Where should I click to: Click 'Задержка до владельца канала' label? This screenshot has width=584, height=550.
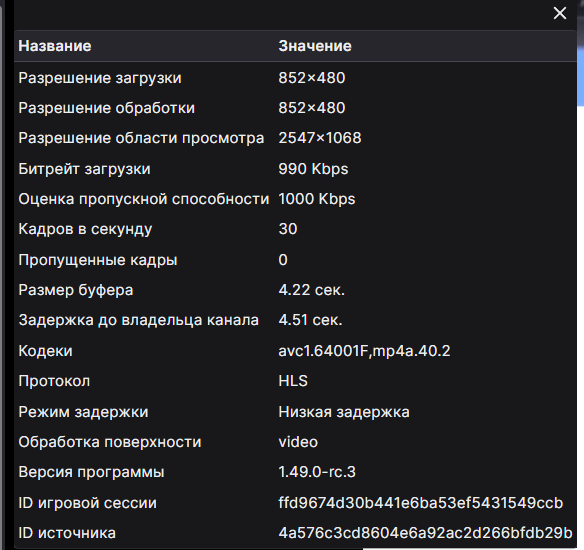[x=139, y=320]
